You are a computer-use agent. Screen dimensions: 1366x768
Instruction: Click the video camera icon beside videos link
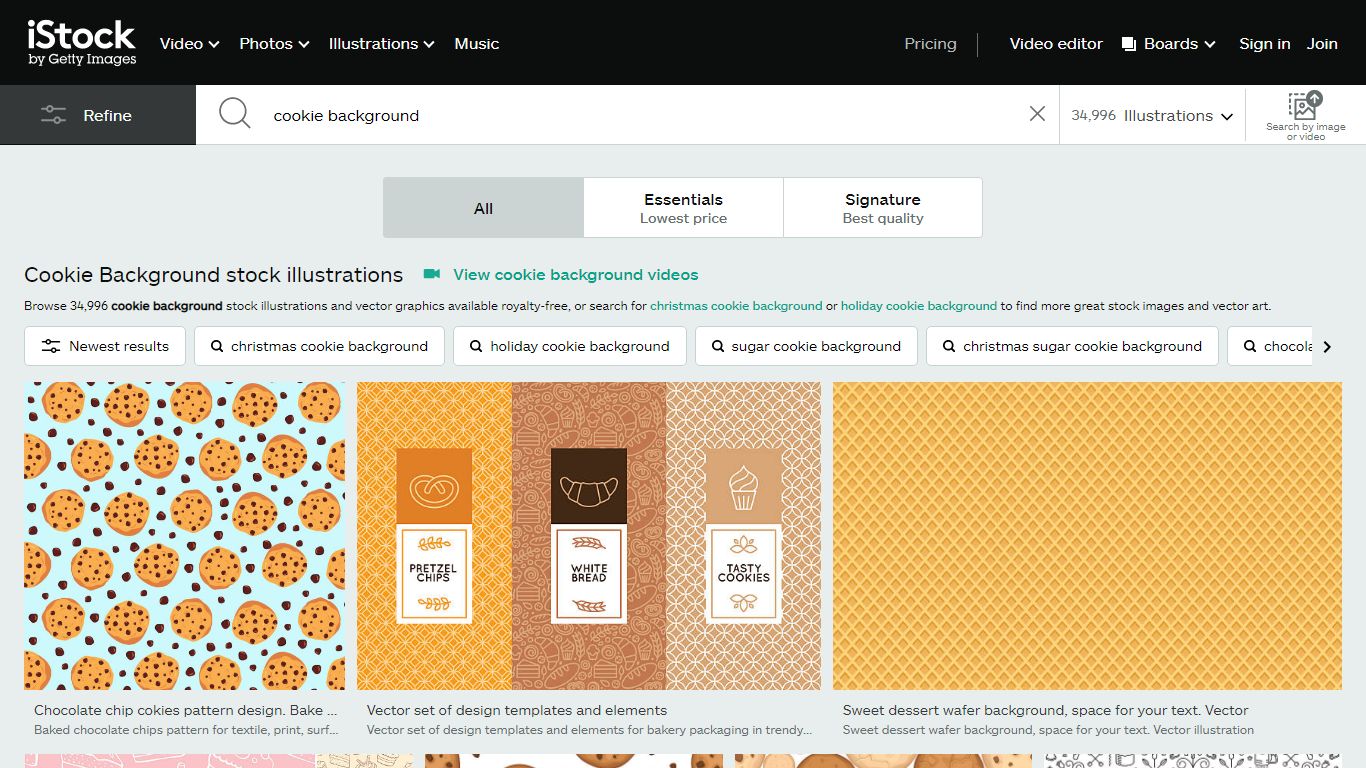click(432, 274)
